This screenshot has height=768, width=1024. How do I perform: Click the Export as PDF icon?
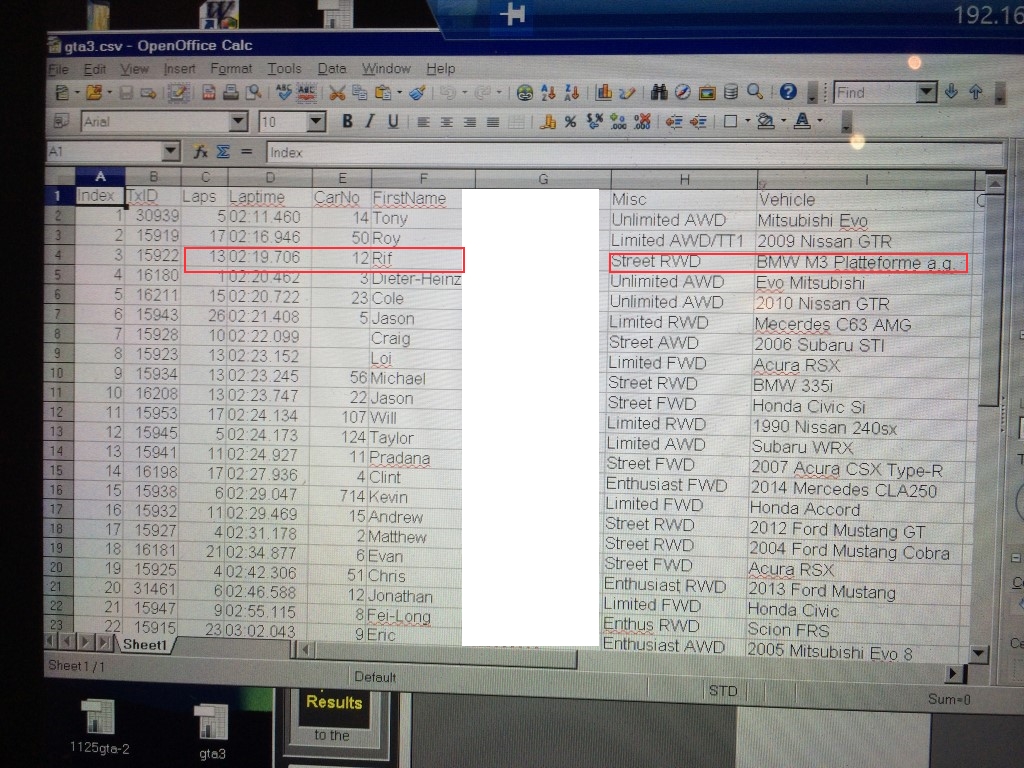(x=208, y=93)
